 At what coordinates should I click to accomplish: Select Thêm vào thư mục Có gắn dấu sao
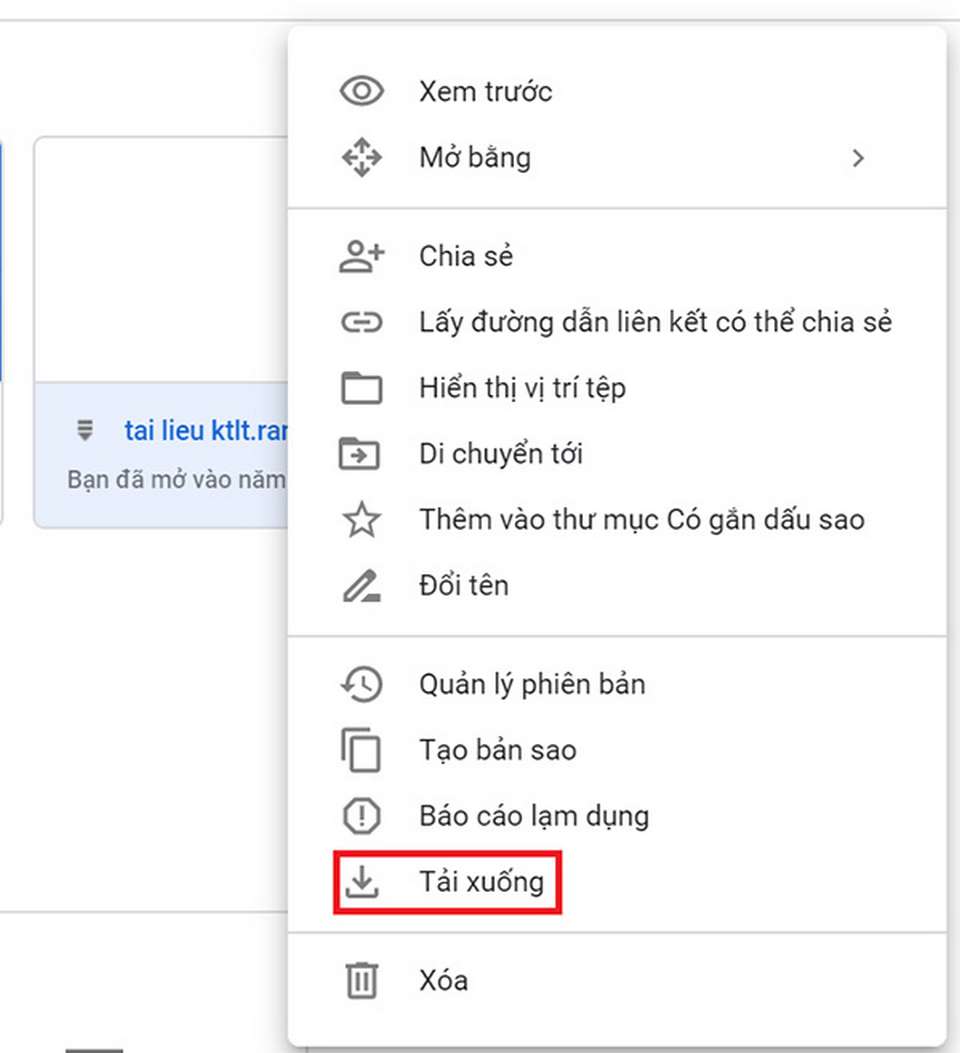[641, 520]
